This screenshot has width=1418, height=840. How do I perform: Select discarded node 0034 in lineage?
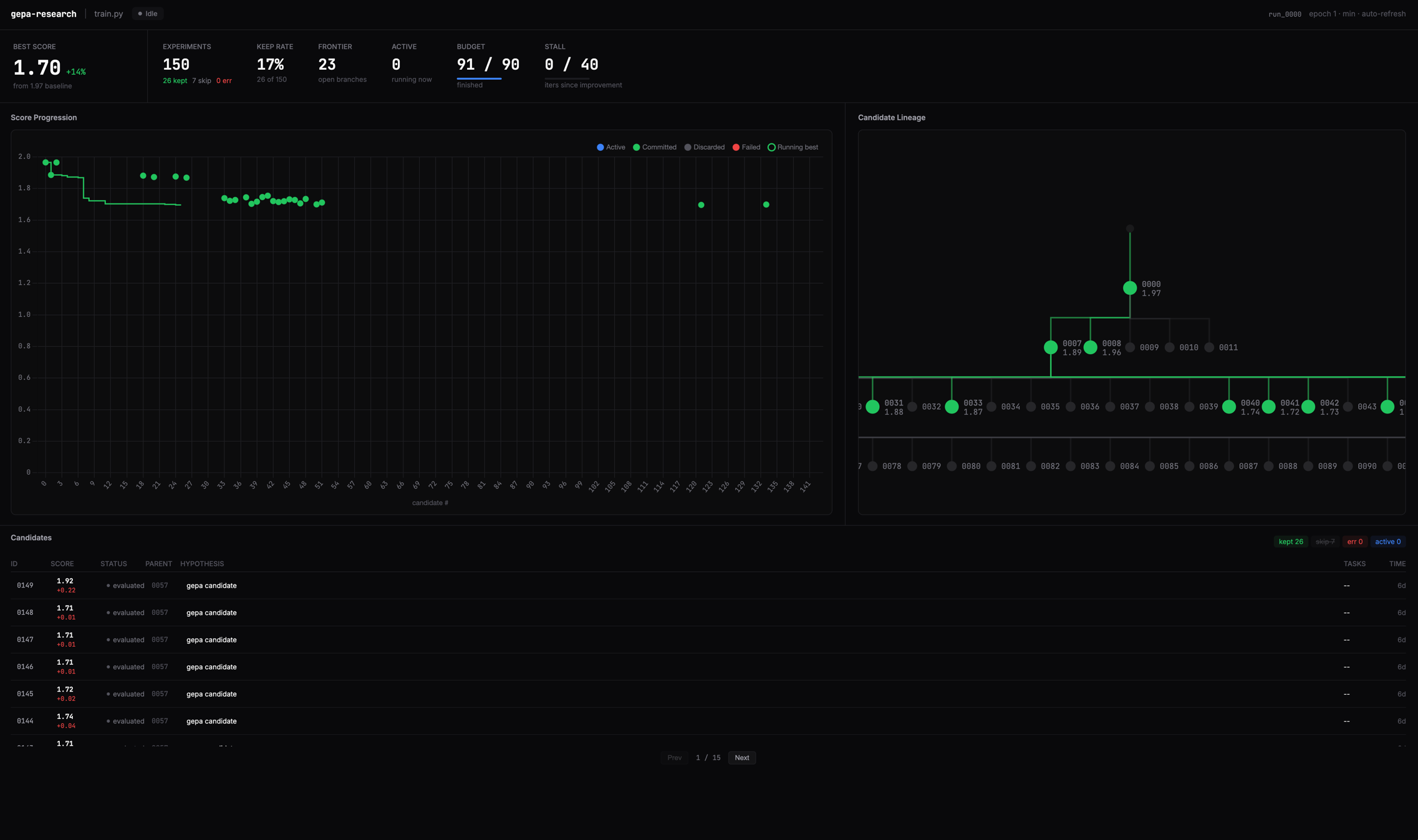991,406
